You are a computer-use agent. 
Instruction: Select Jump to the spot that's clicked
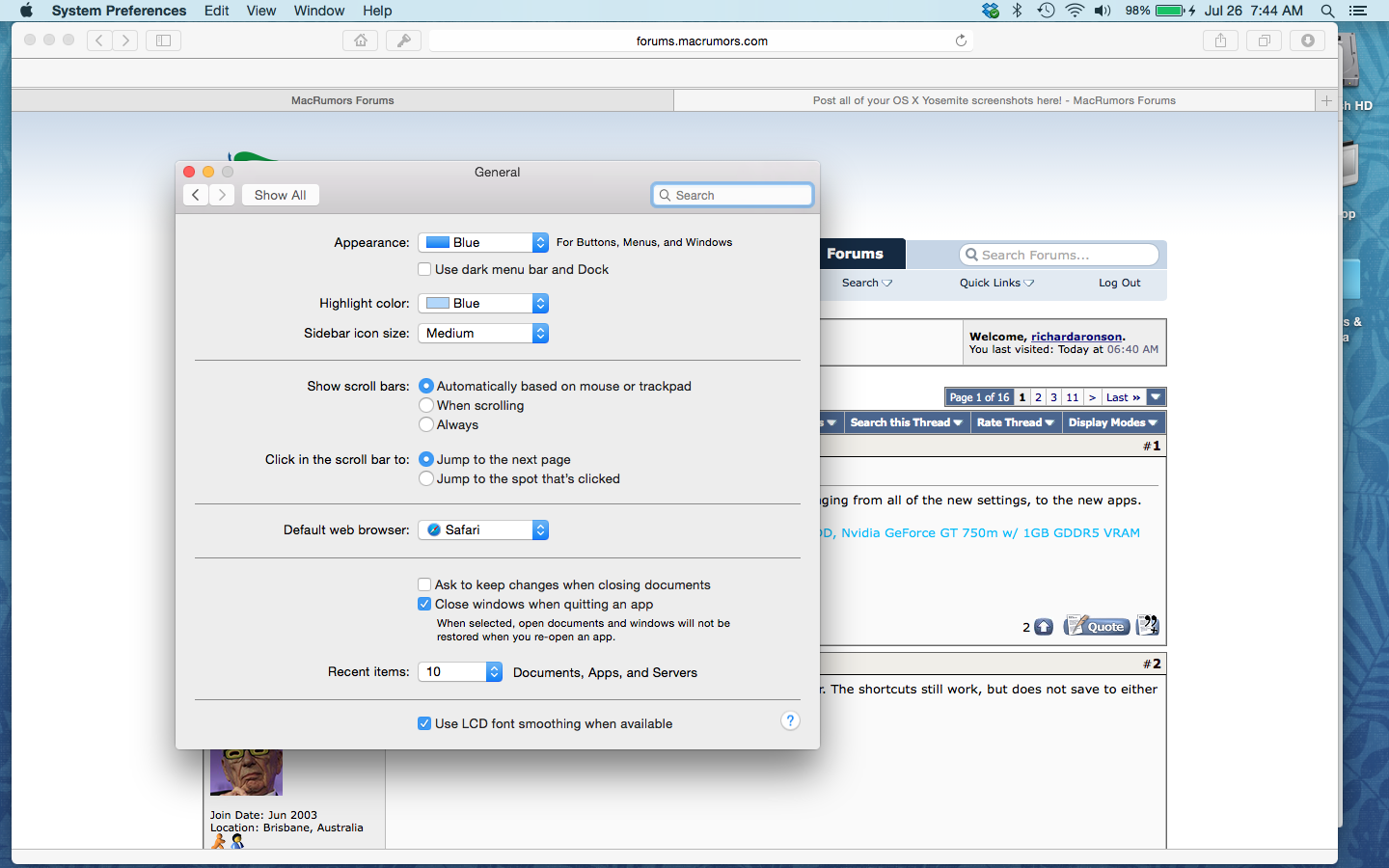tap(426, 478)
